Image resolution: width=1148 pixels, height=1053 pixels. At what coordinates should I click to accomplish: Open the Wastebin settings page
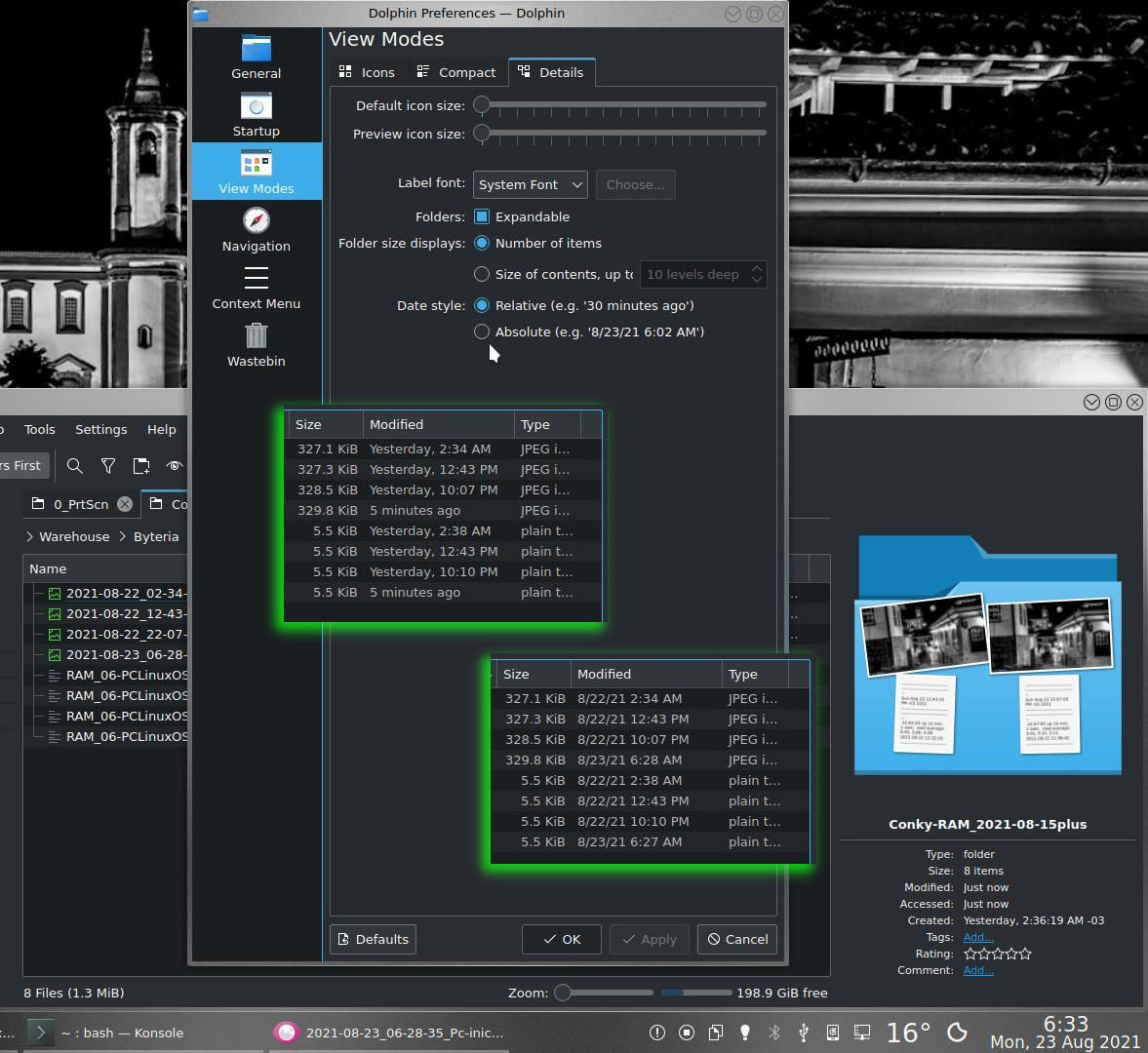[257, 344]
